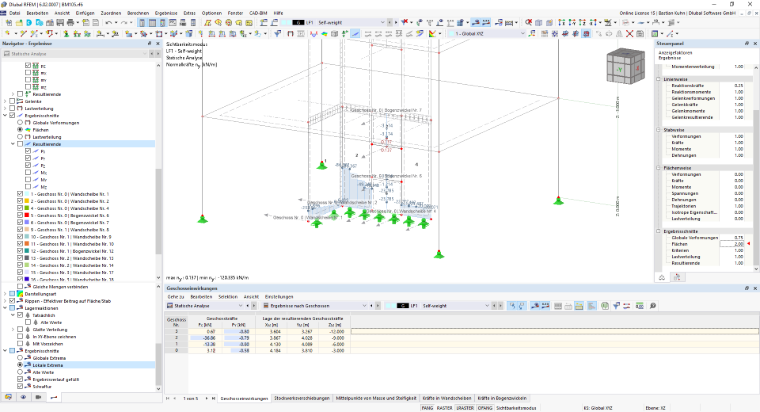Open the CAD-BIM menu

(x=258, y=13)
